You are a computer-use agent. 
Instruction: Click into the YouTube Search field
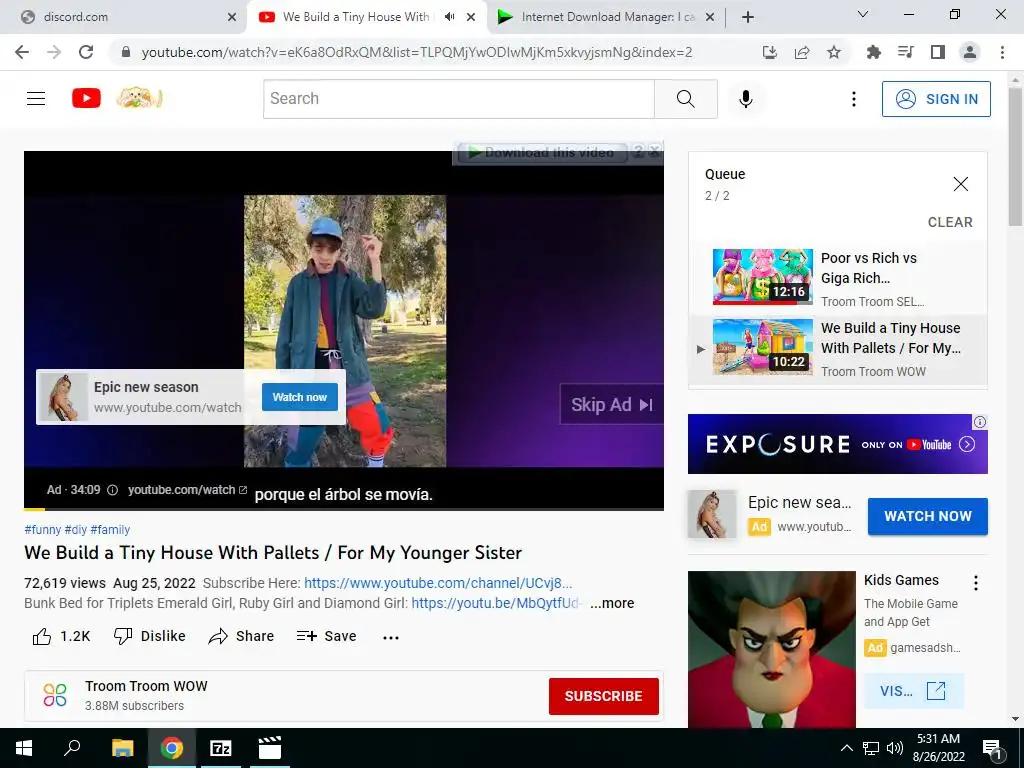(x=458, y=99)
